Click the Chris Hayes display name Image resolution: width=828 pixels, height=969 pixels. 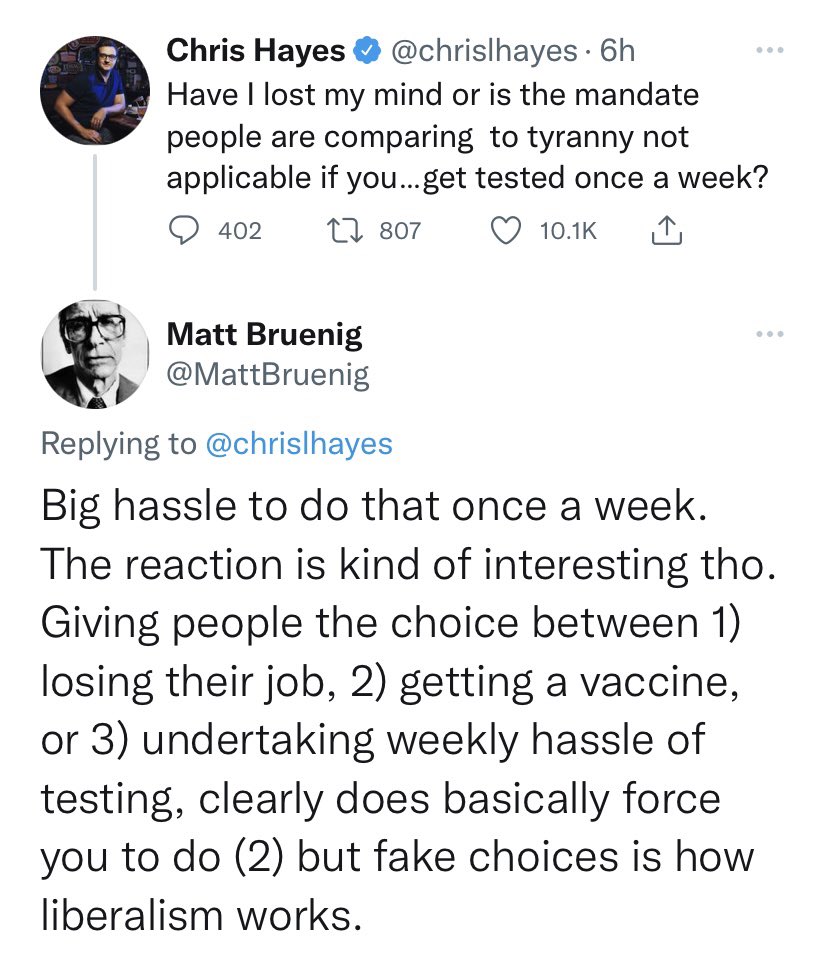tap(256, 50)
